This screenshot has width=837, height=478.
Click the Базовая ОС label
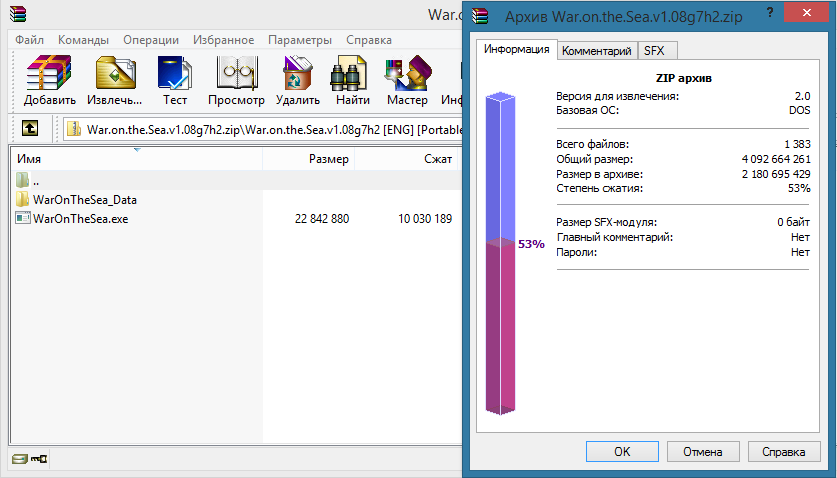pyautogui.click(x=587, y=111)
